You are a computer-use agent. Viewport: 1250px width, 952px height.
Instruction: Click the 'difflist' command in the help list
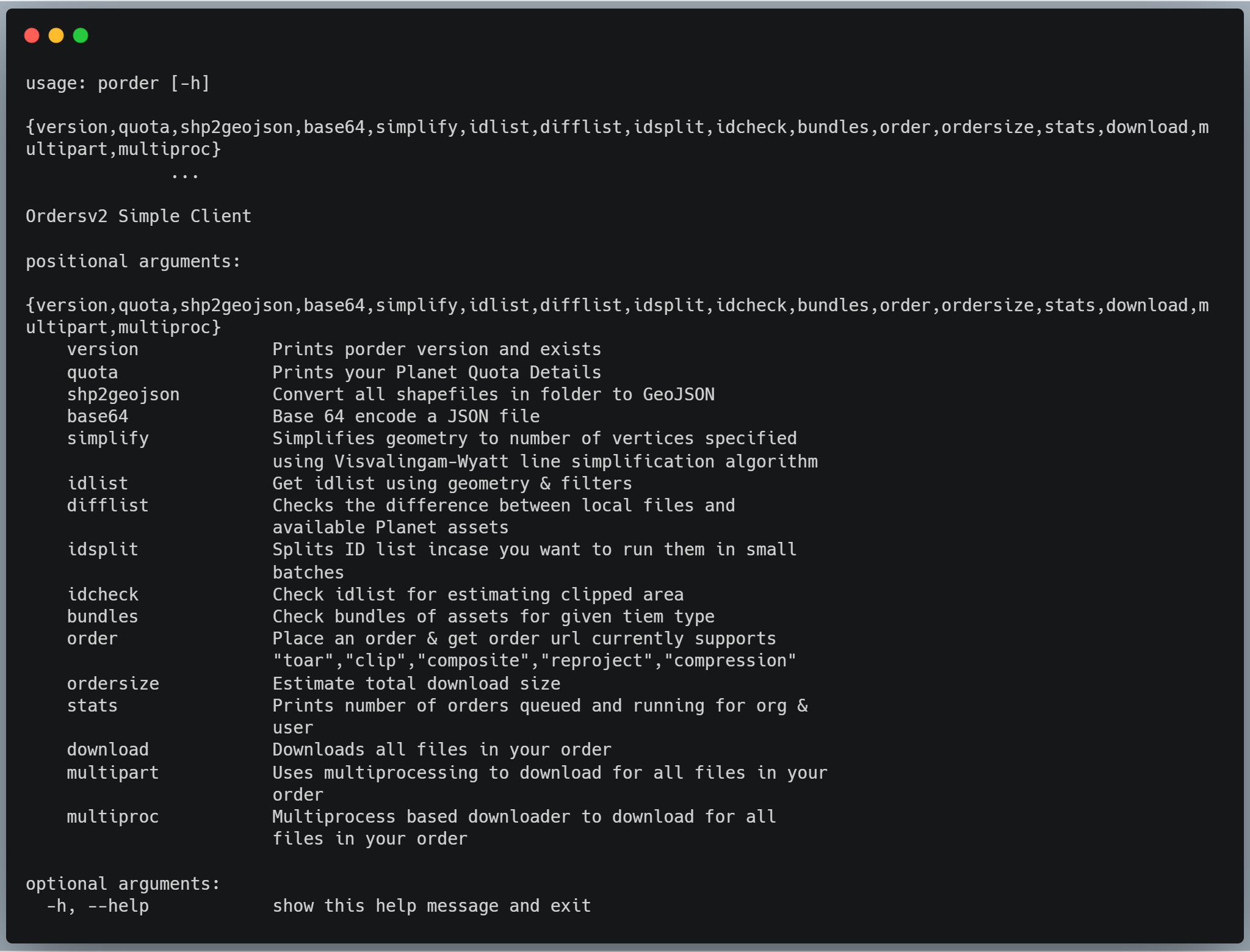[x=108, y=506]
